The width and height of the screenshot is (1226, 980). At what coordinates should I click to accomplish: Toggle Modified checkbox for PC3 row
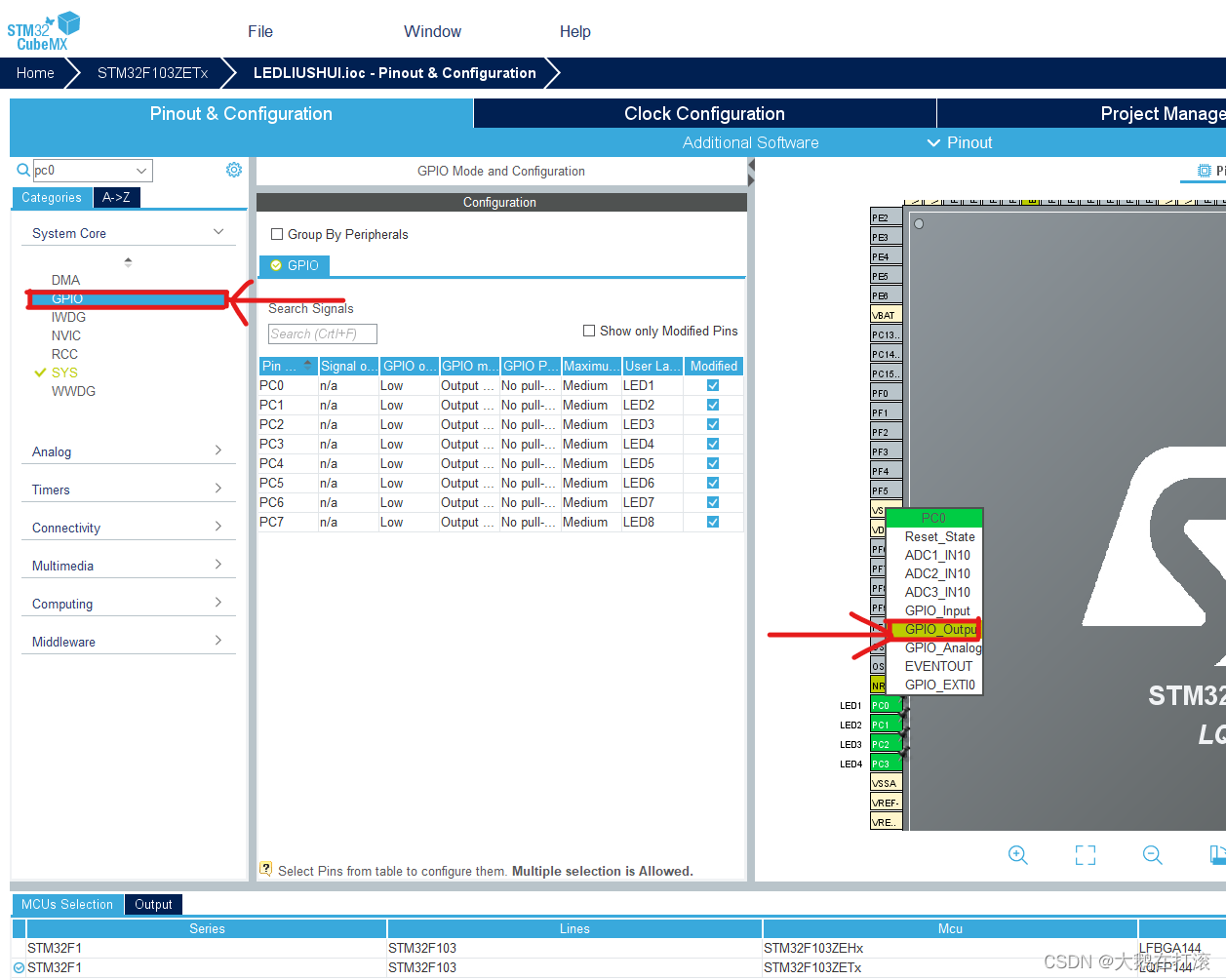(713, 444)
